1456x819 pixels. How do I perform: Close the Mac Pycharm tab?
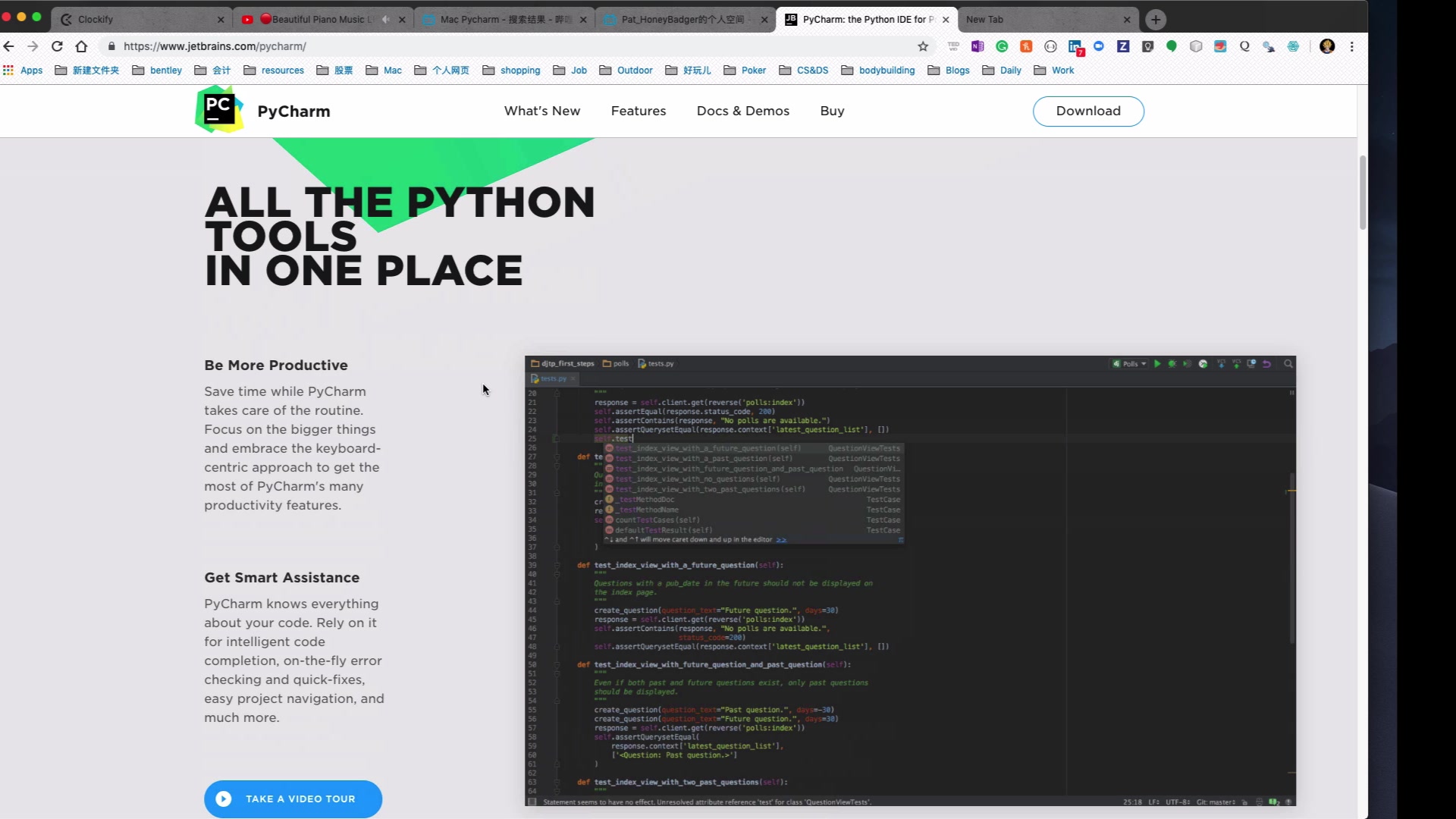coord(583,20)
